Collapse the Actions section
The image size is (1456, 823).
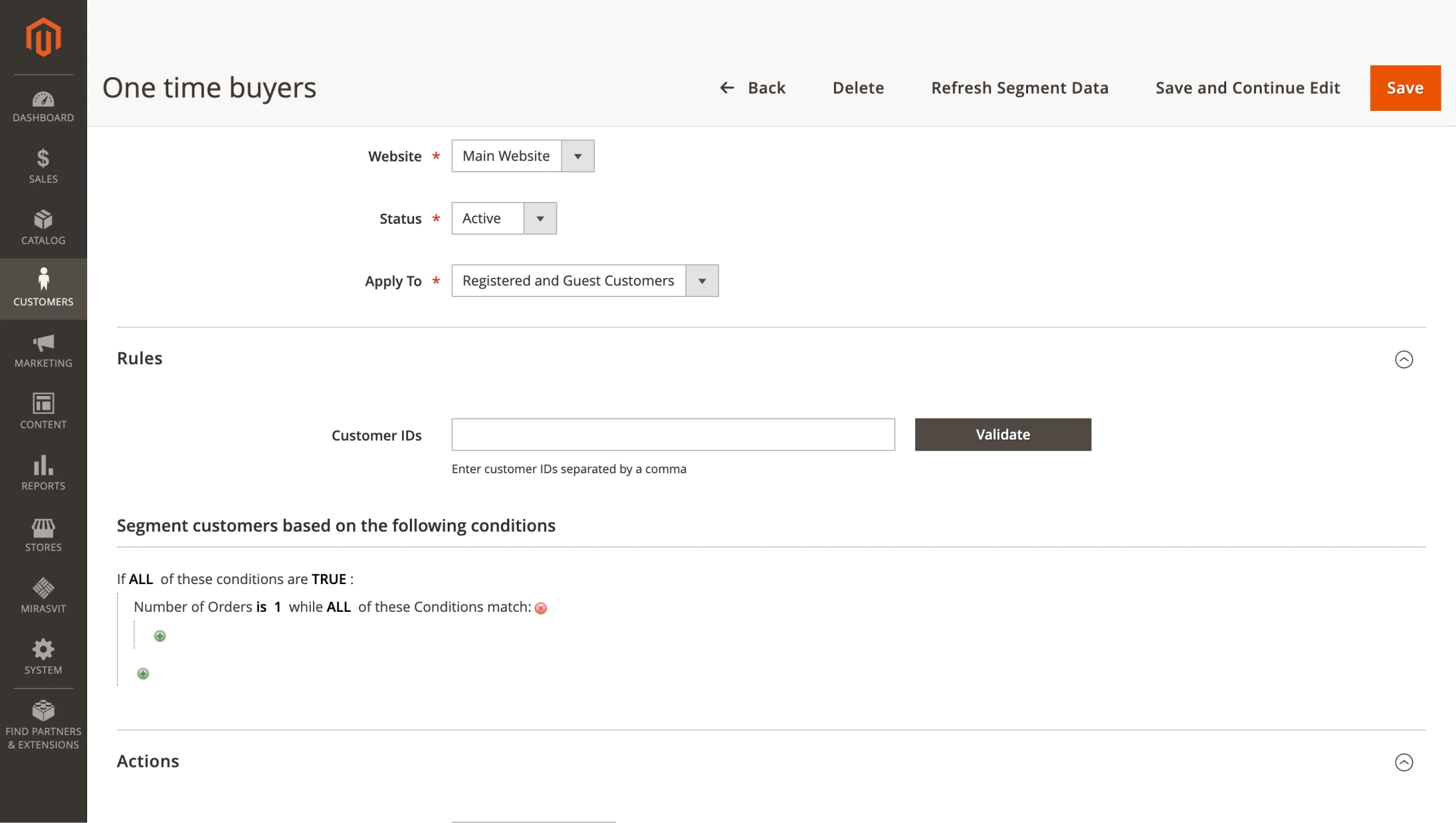point(1403,762)
